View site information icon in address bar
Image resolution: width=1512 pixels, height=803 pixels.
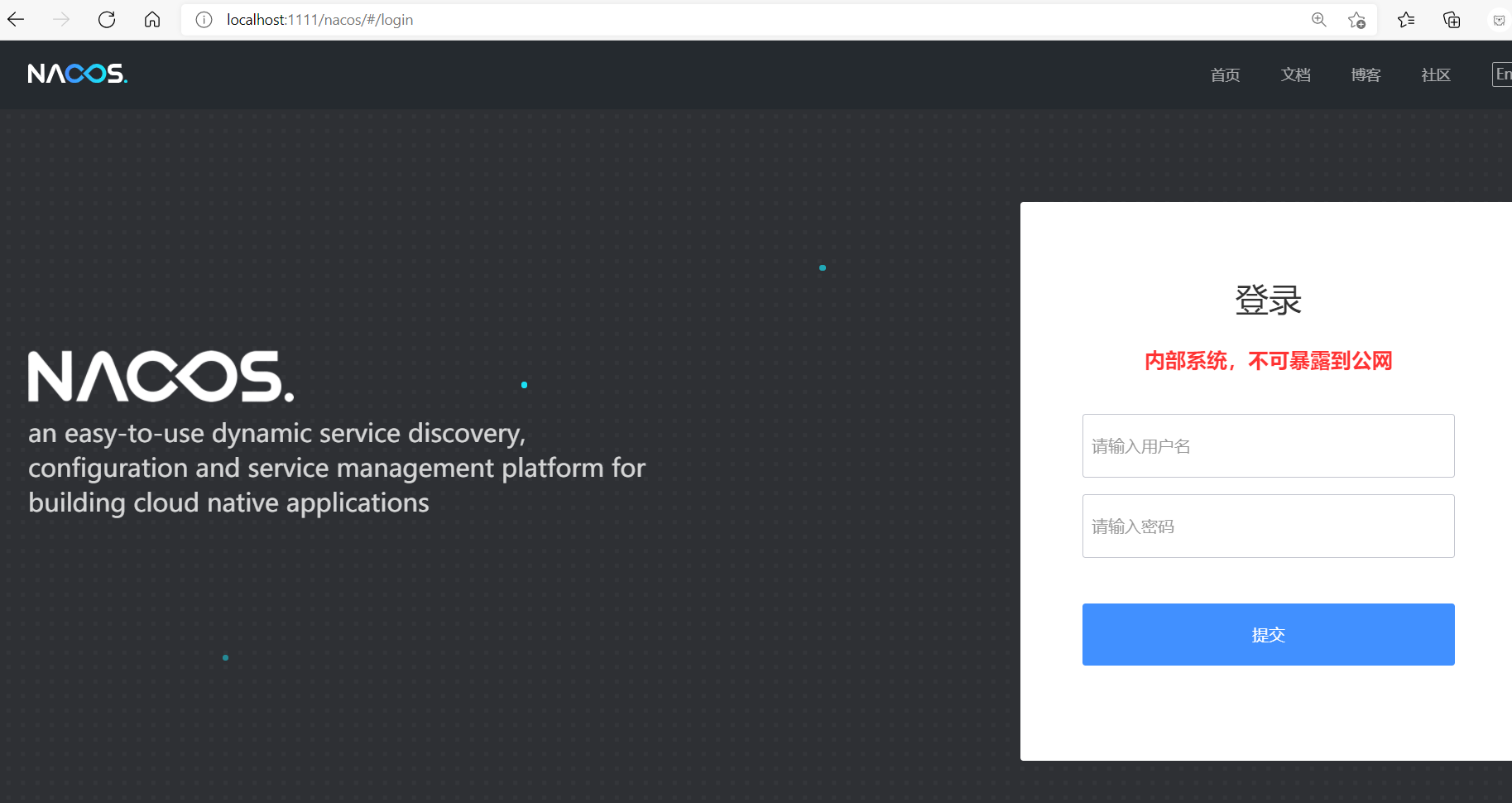204,20
